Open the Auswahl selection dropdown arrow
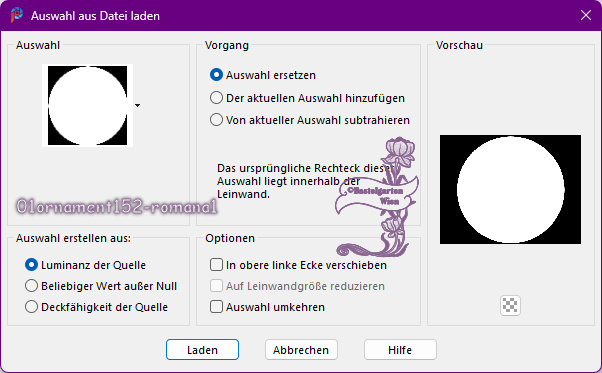The image size is (602, 373). click(x=137, y=105)
